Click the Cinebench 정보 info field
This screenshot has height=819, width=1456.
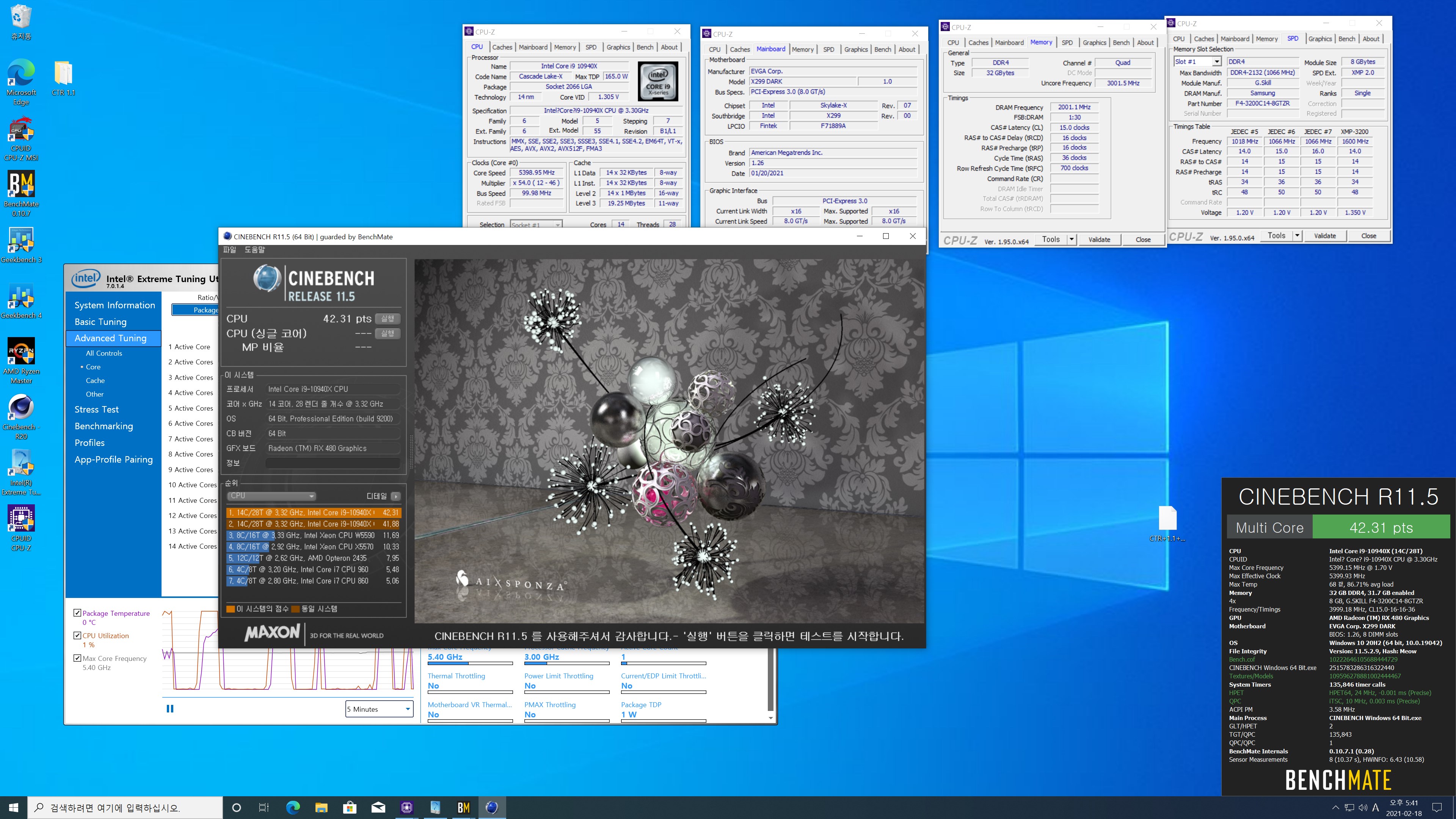click(333, 463)
